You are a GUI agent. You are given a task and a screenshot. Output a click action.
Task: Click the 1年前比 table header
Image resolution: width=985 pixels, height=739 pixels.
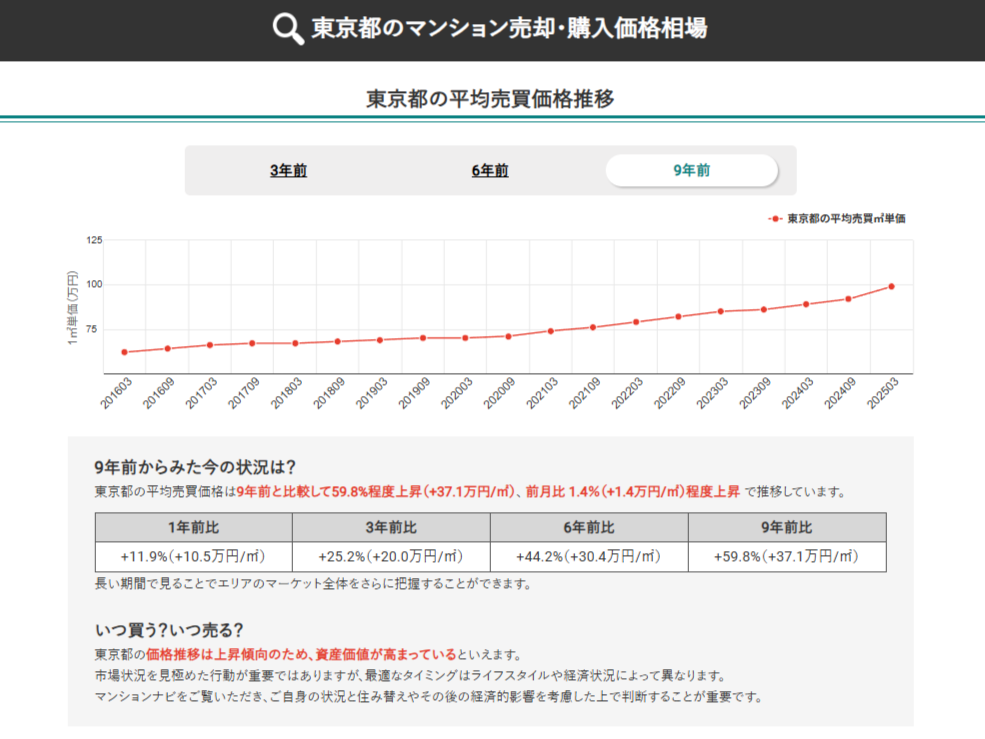[x=193, y=527]
